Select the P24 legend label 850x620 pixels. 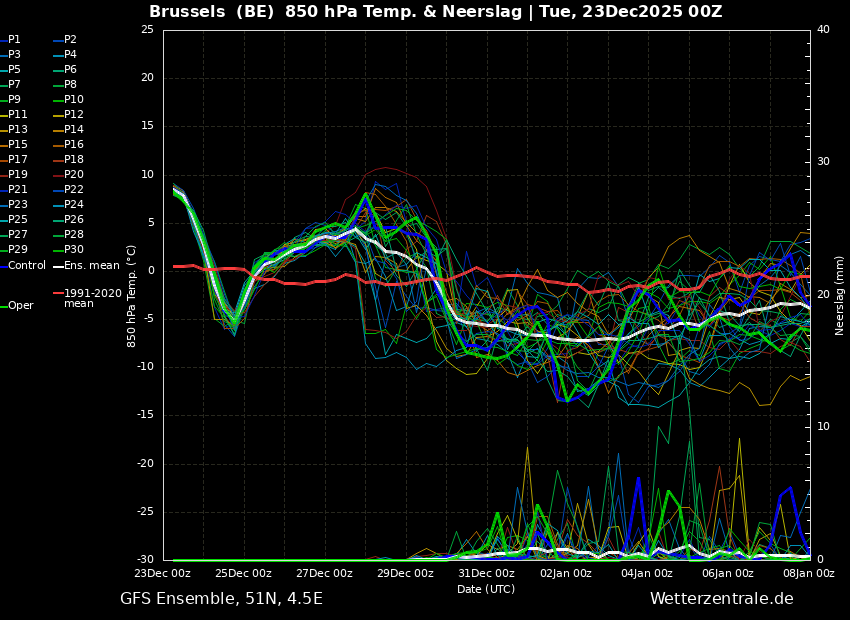74,205
